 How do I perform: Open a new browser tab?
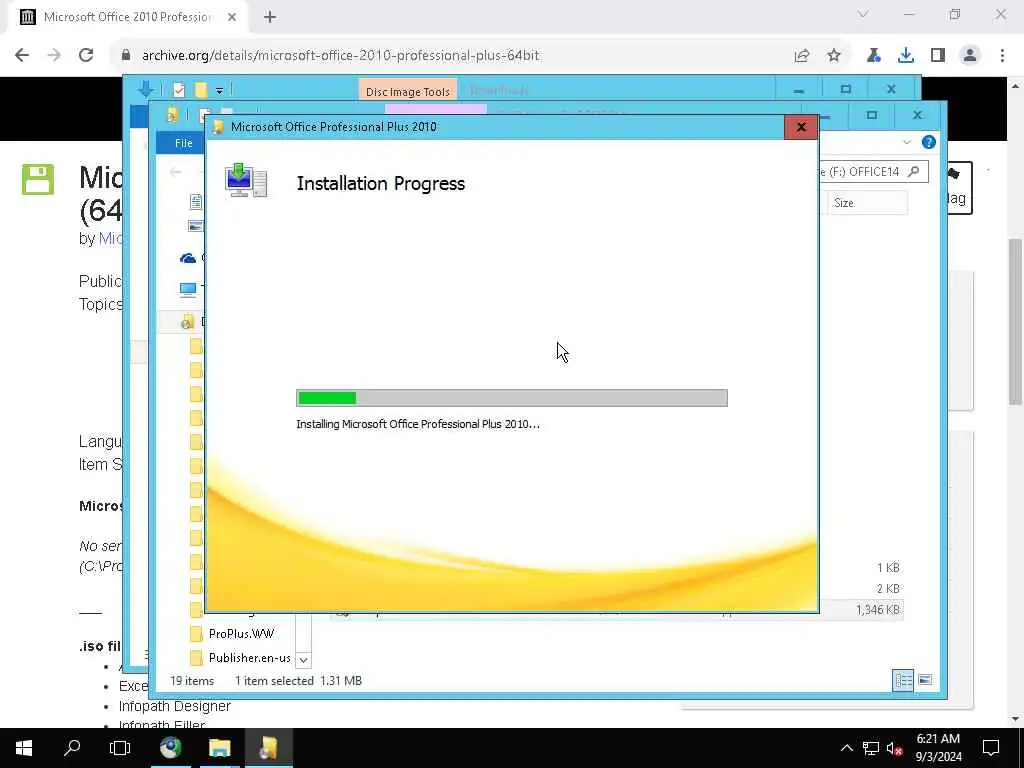pos(270,18)
